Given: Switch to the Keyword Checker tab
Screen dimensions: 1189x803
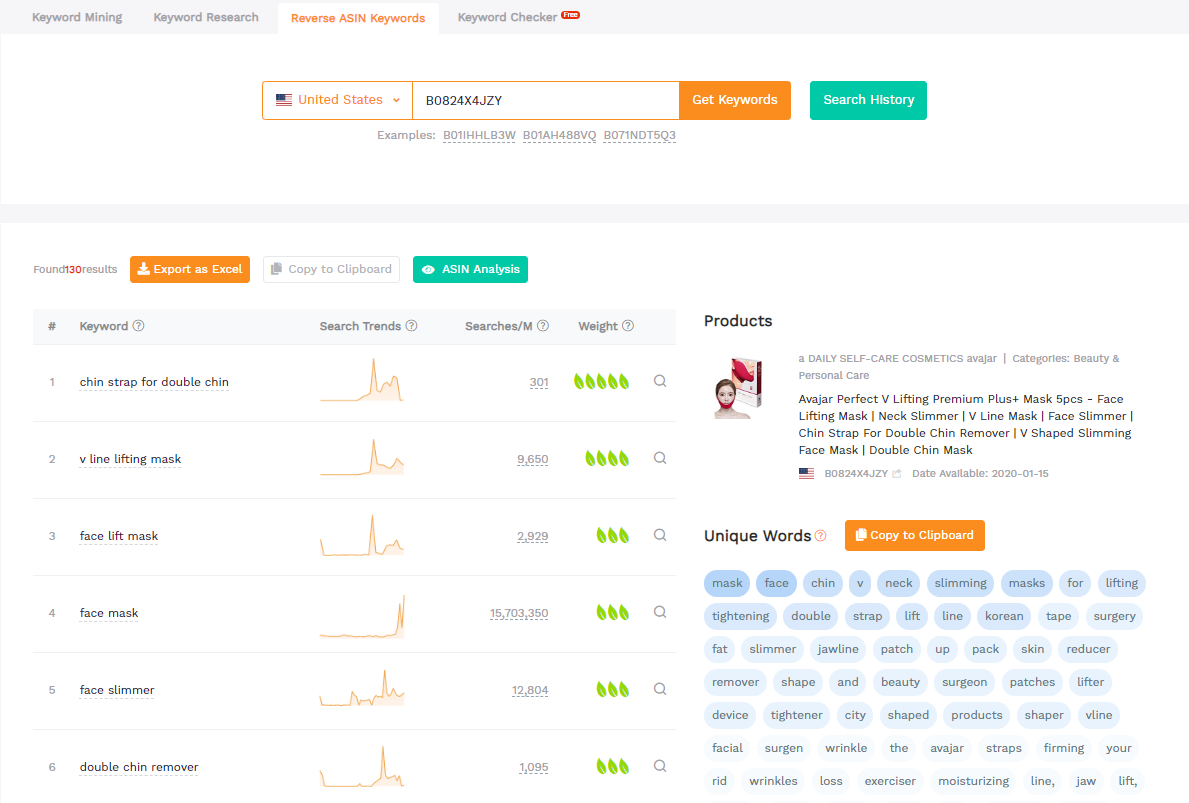Looking at the screenshot, I should 507,17.
